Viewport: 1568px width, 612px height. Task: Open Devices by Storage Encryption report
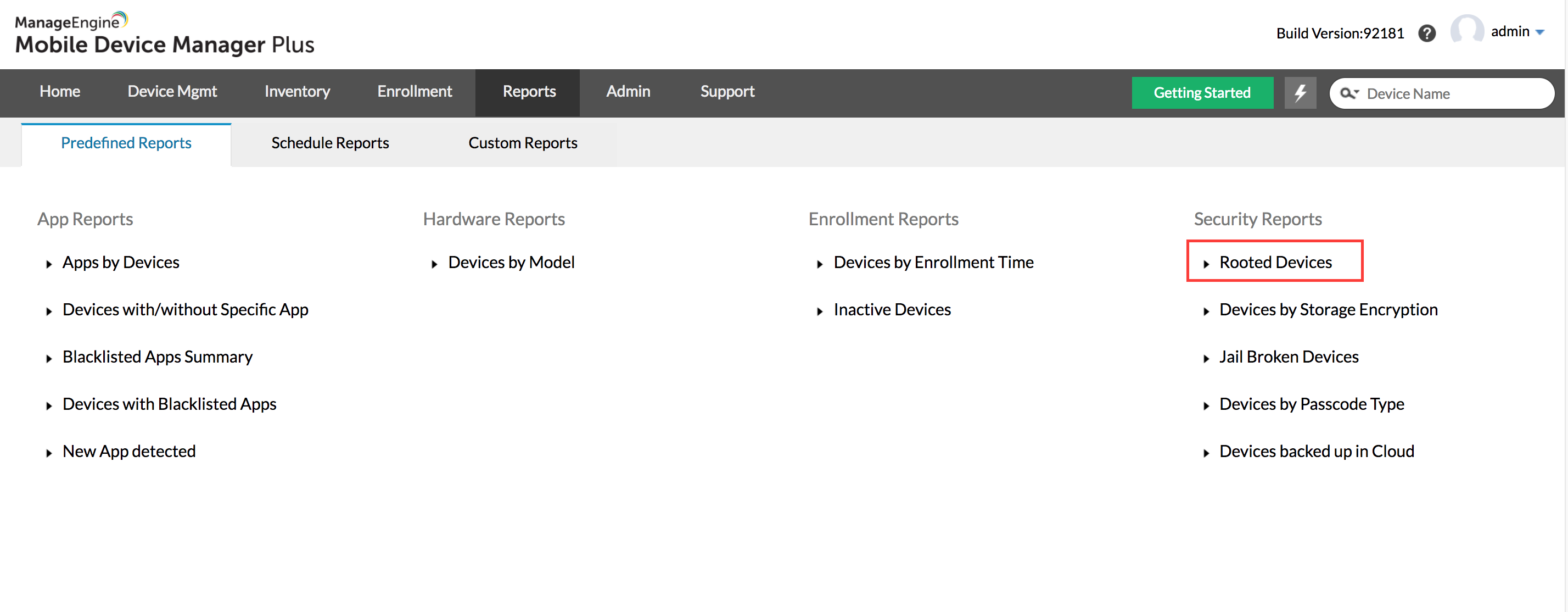pos(1328,309)
